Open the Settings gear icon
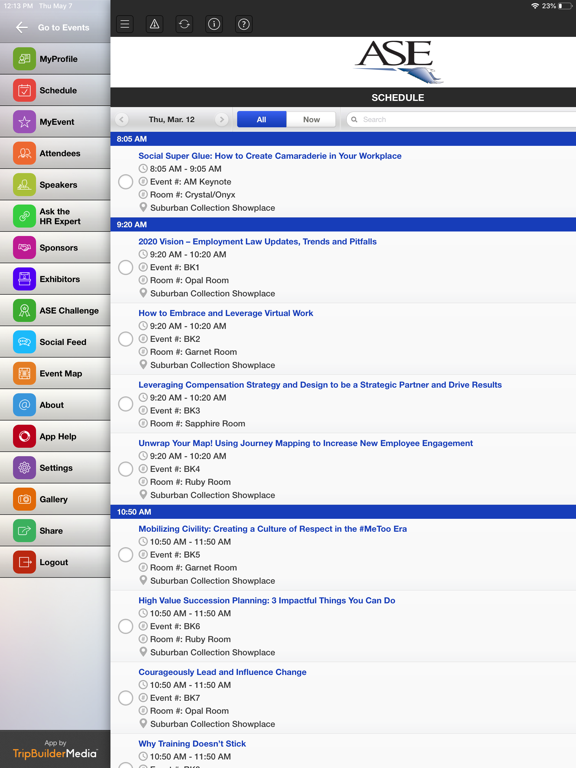The image size is (576, 768). pos(24,468)
